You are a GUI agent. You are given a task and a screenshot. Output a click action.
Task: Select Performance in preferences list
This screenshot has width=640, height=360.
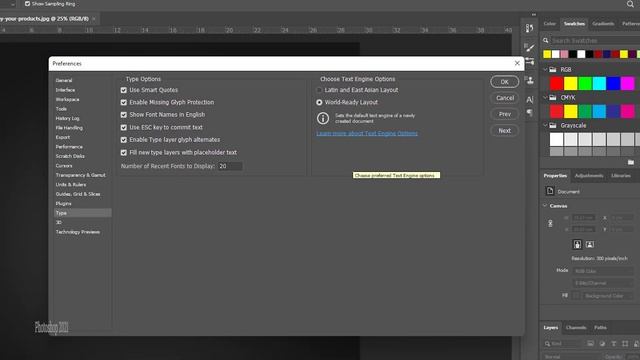(69, 147)
